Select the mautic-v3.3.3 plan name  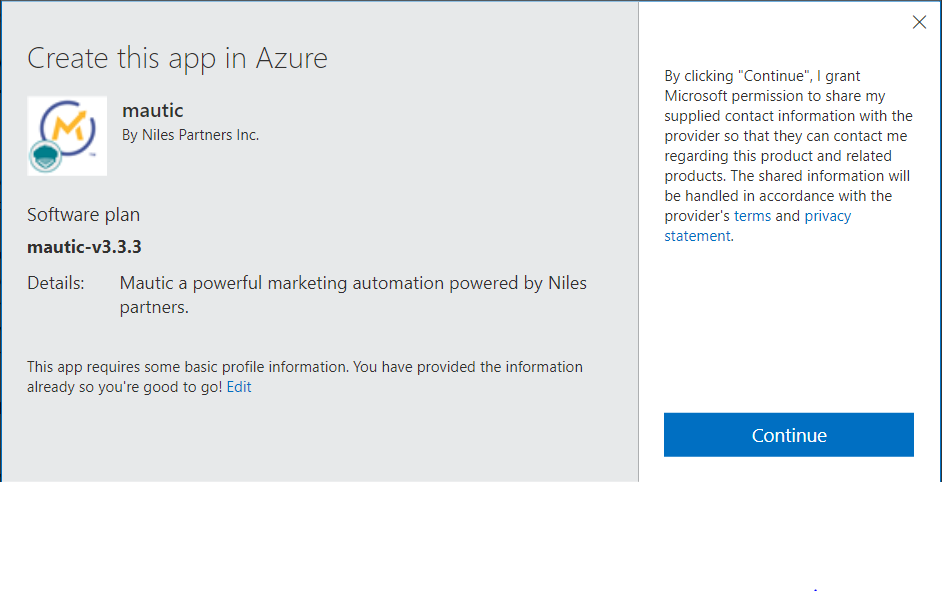click(x=91, y=247)
